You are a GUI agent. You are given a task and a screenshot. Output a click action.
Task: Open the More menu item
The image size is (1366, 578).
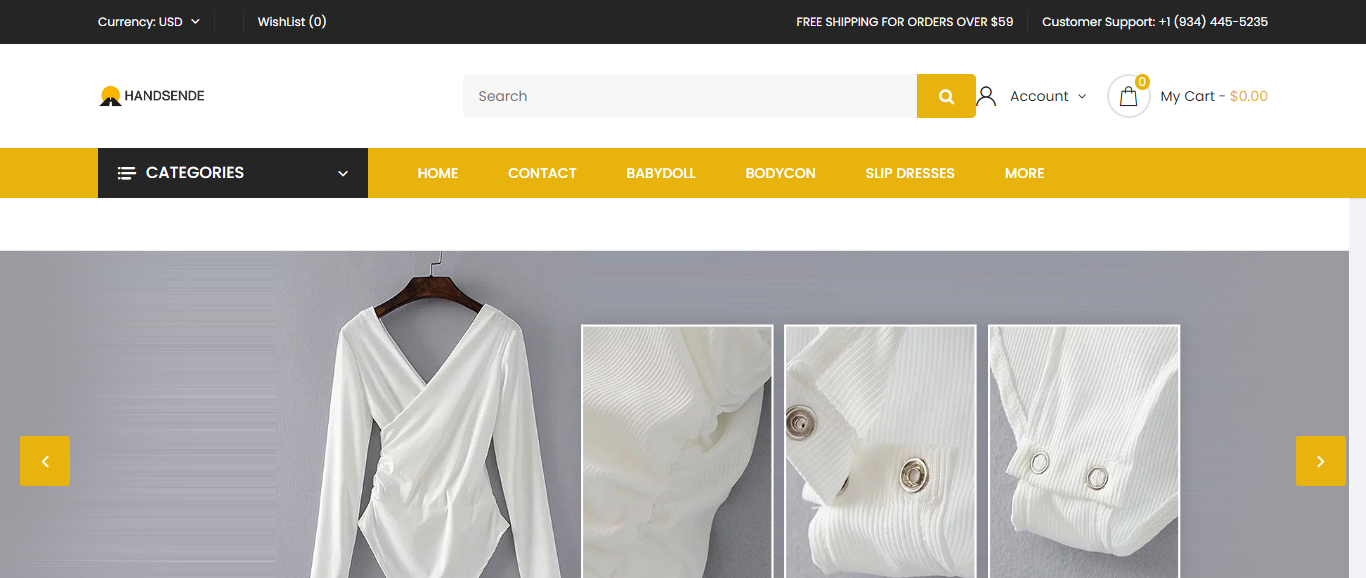1024,173
